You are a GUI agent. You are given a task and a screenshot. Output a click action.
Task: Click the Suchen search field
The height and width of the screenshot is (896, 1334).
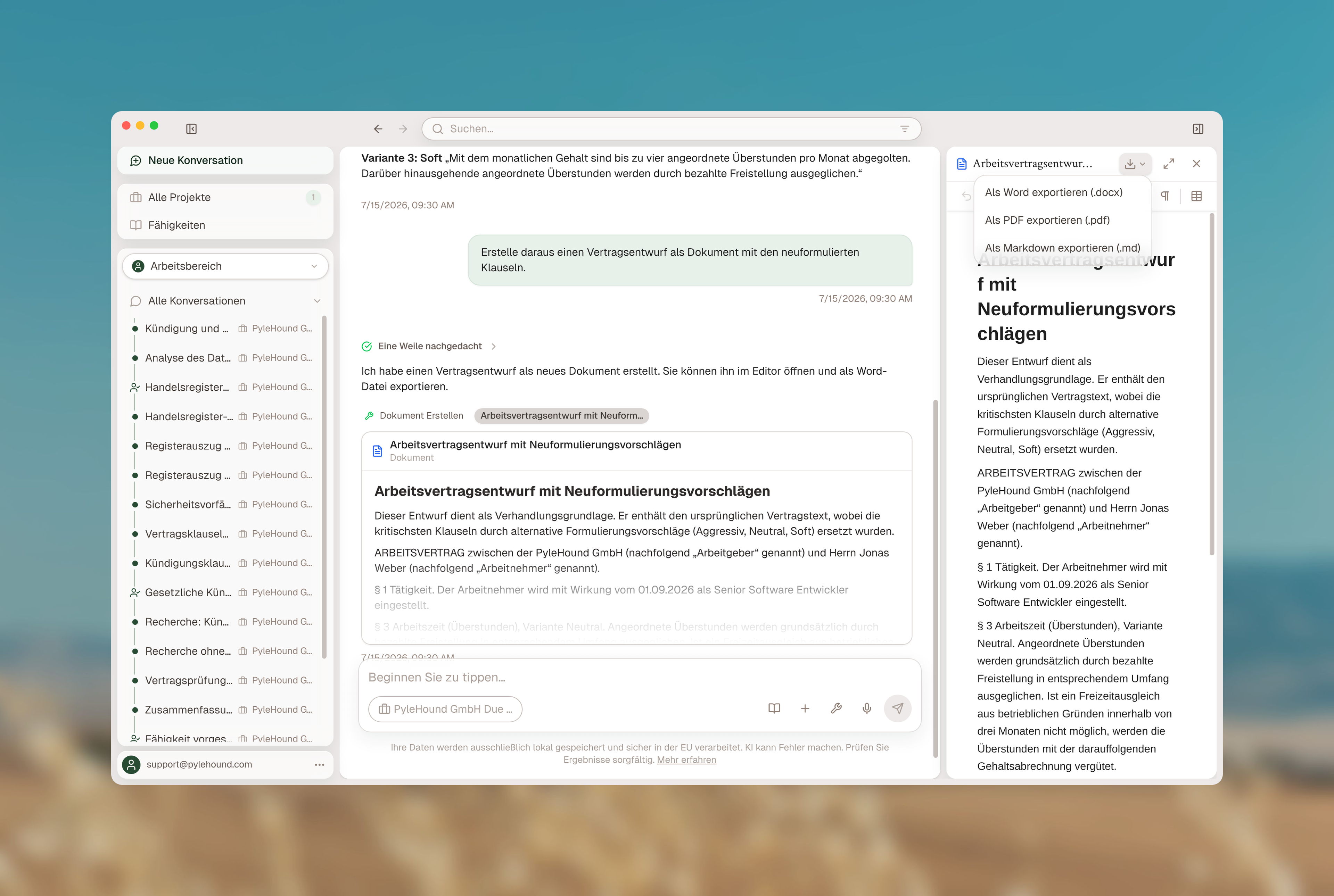coord(671,128)
